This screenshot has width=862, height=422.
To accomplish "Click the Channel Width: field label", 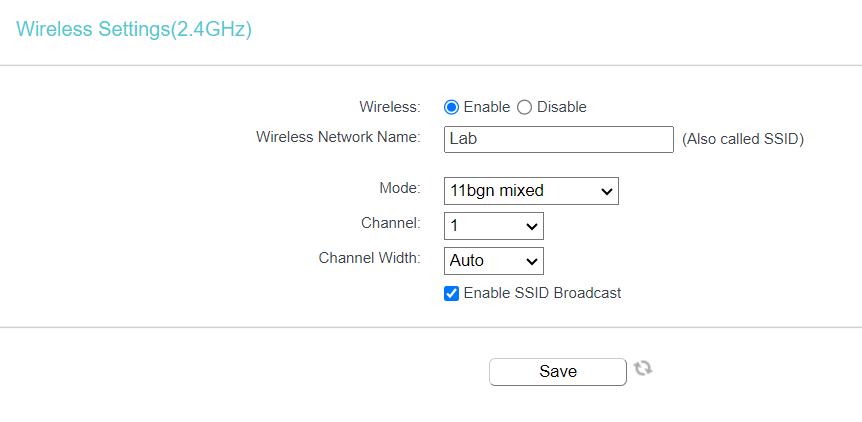I will [369, 258].
